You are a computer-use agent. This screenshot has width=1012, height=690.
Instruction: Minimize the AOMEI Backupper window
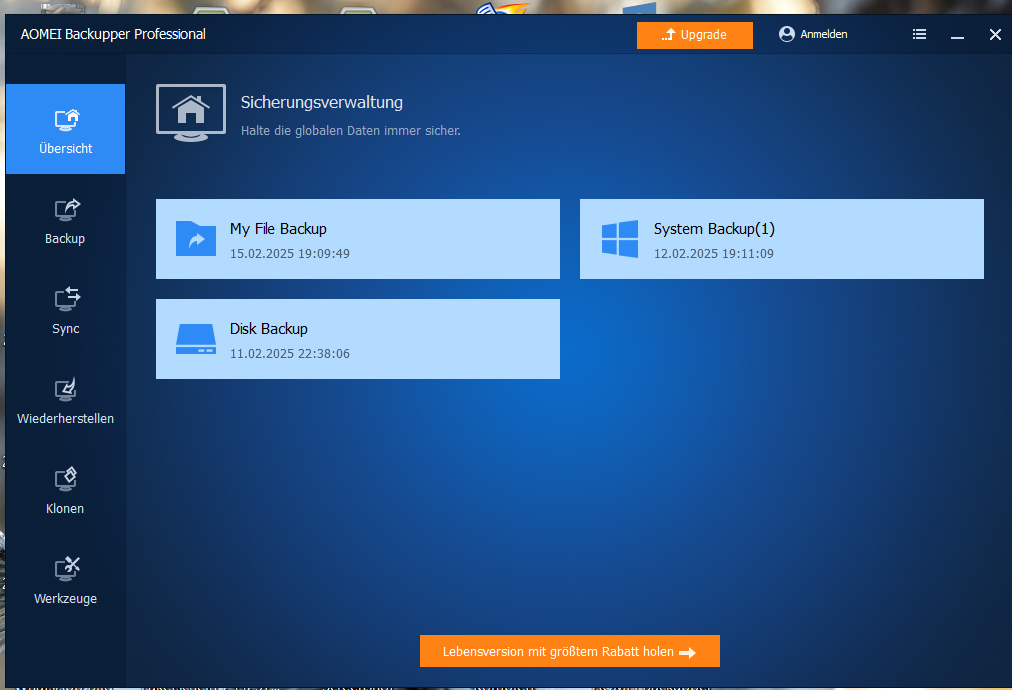click(x=957, y=35)
